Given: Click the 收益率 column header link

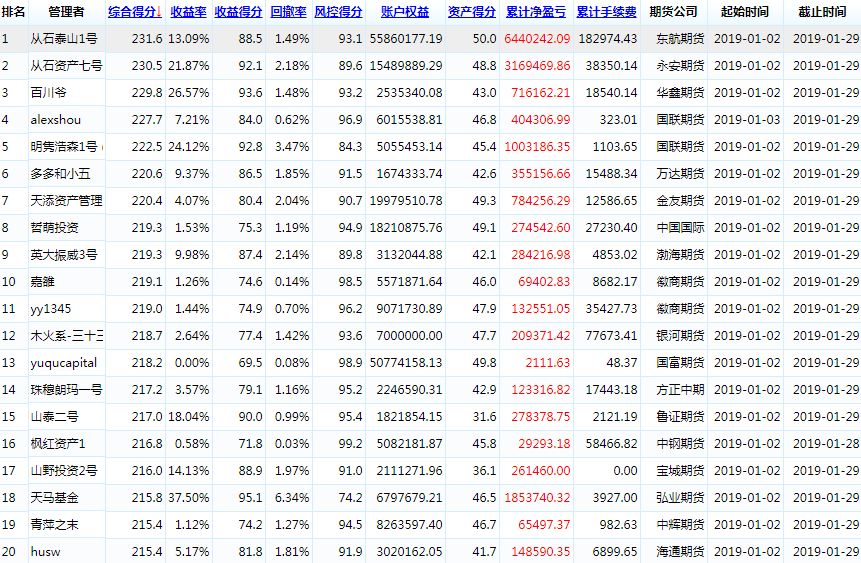Looking at the screenshot, I should [x=188, y=12].
